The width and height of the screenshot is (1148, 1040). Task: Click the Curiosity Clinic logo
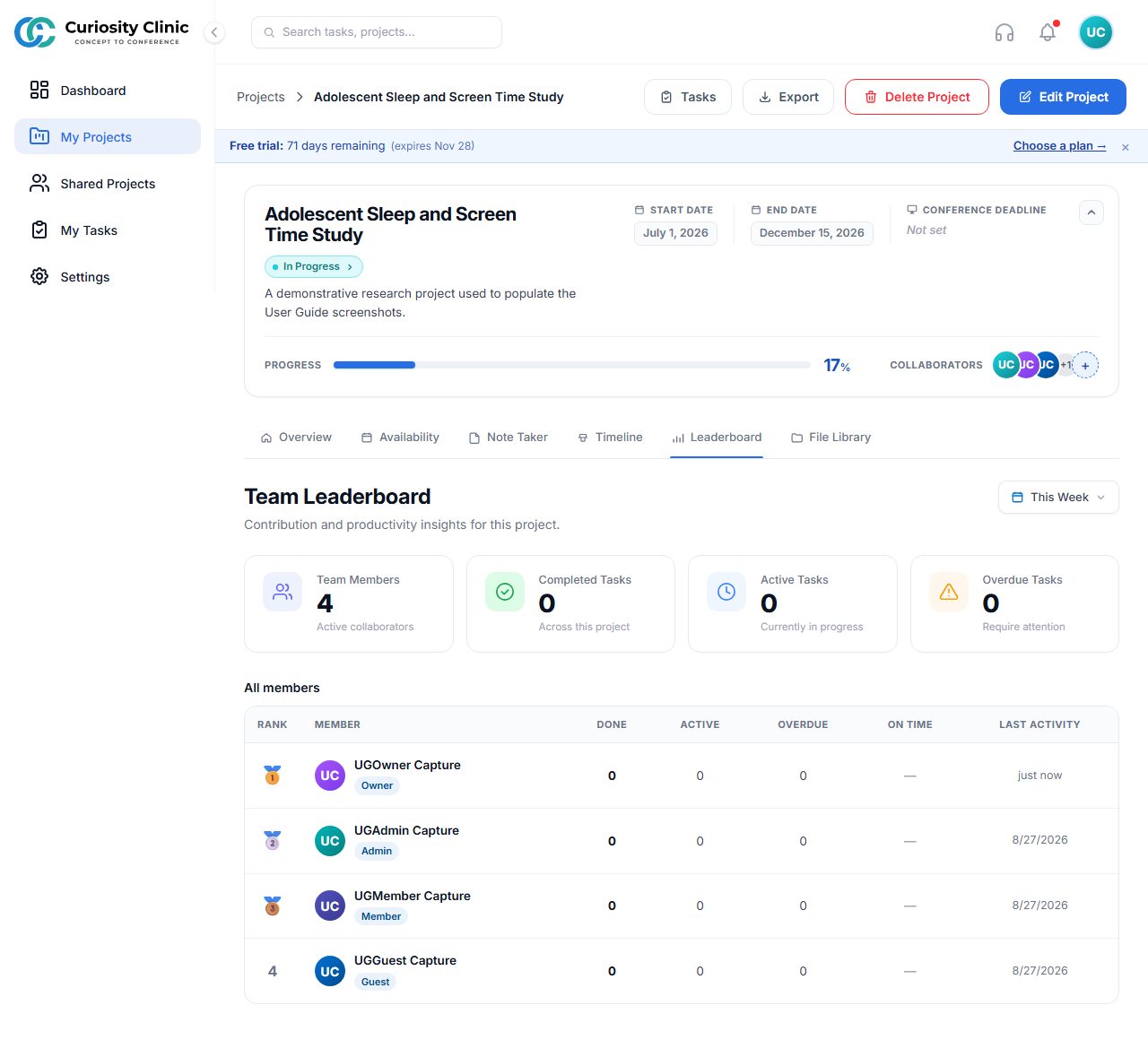102,32
